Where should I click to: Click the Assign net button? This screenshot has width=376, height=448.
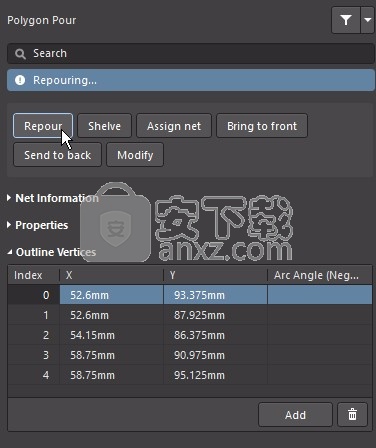tap(174, 126)
